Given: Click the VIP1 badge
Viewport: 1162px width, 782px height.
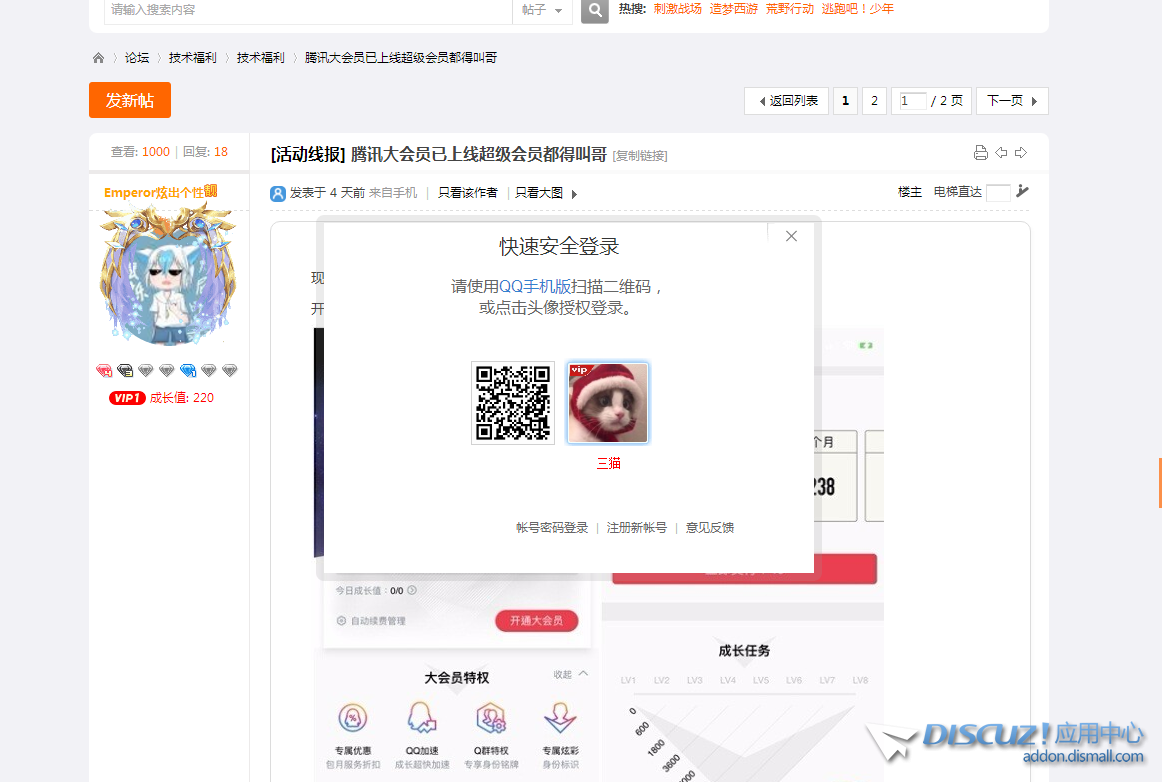Looking at the screenshot, I should [x=127, y=398].
